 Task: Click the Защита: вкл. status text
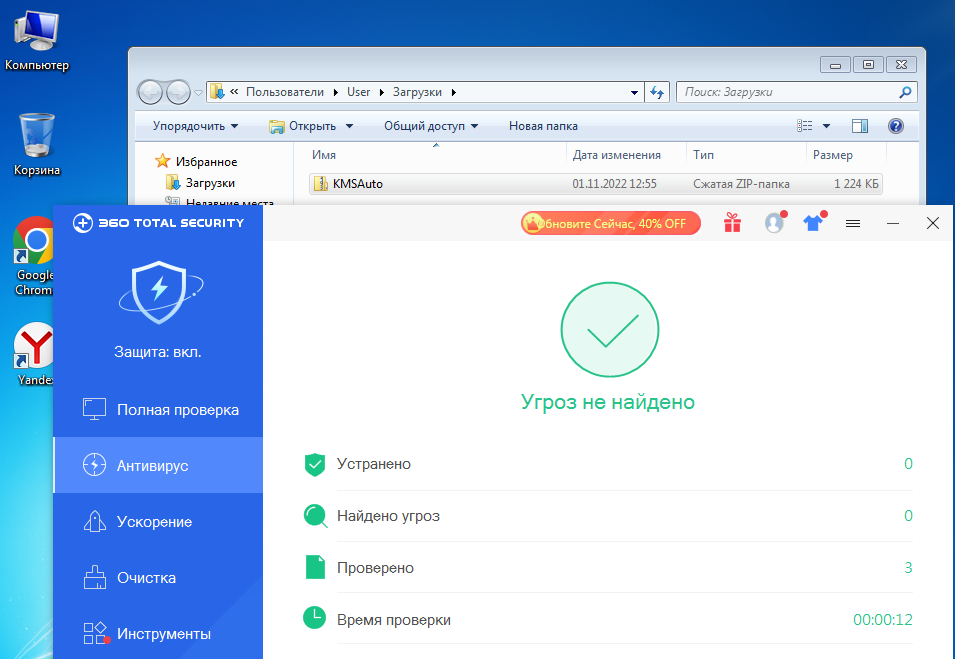[x=158, y=352]
